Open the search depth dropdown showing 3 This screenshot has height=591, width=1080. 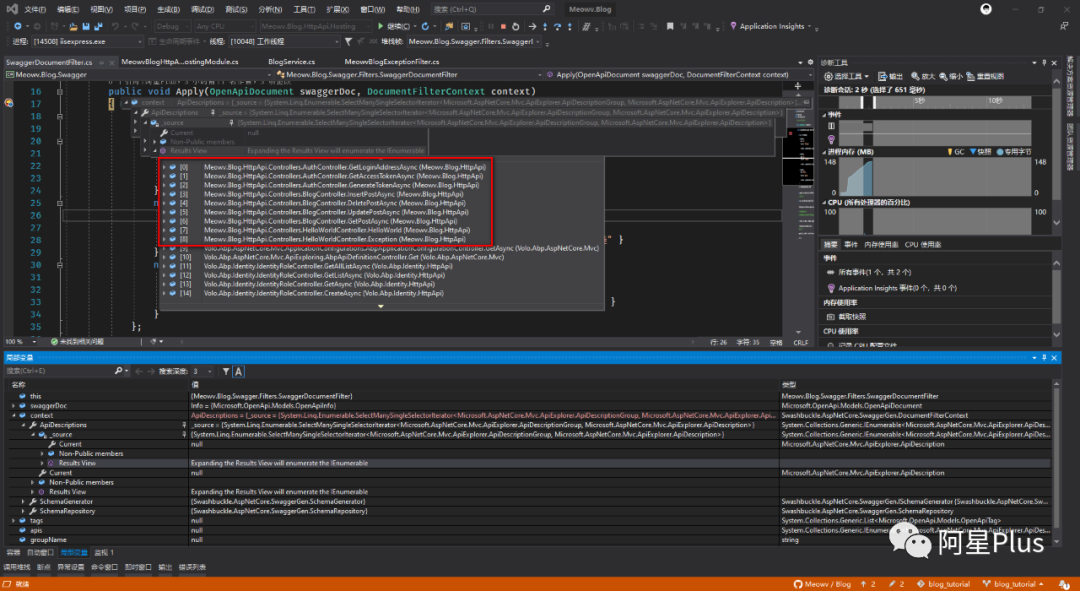point(202,371)
